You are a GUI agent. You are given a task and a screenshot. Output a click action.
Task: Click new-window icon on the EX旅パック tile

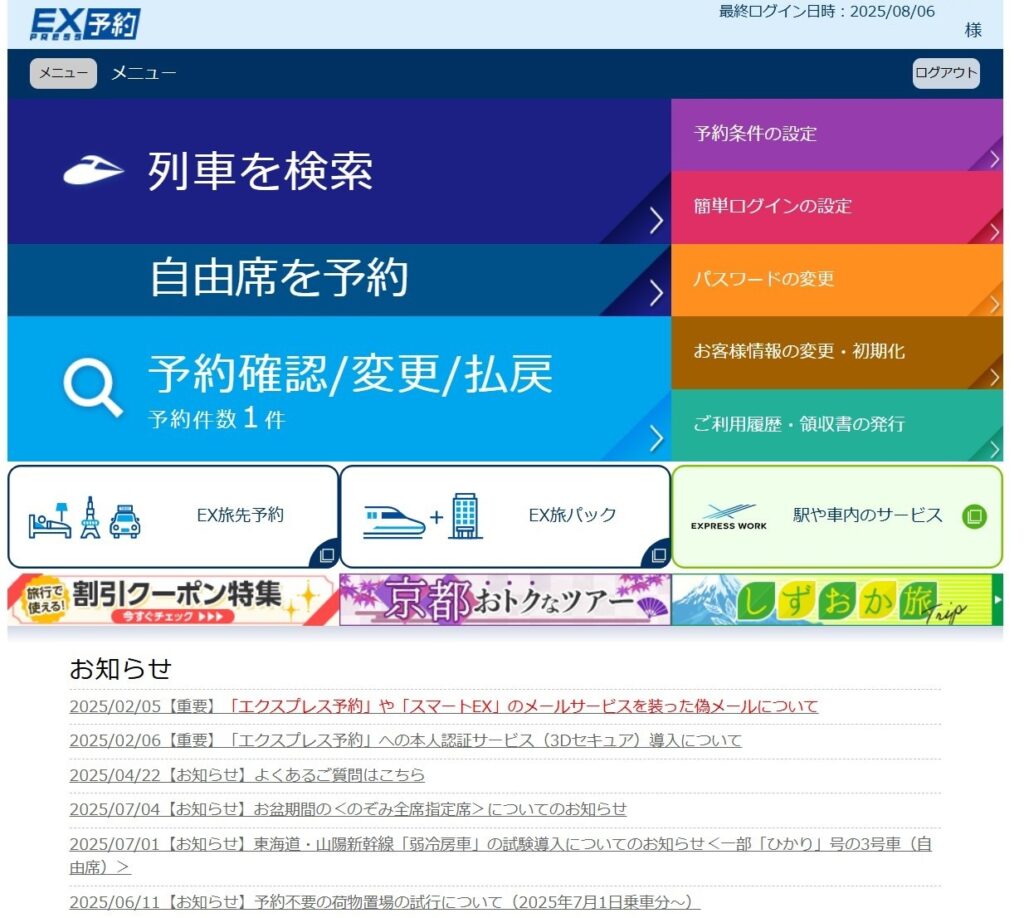658,554
